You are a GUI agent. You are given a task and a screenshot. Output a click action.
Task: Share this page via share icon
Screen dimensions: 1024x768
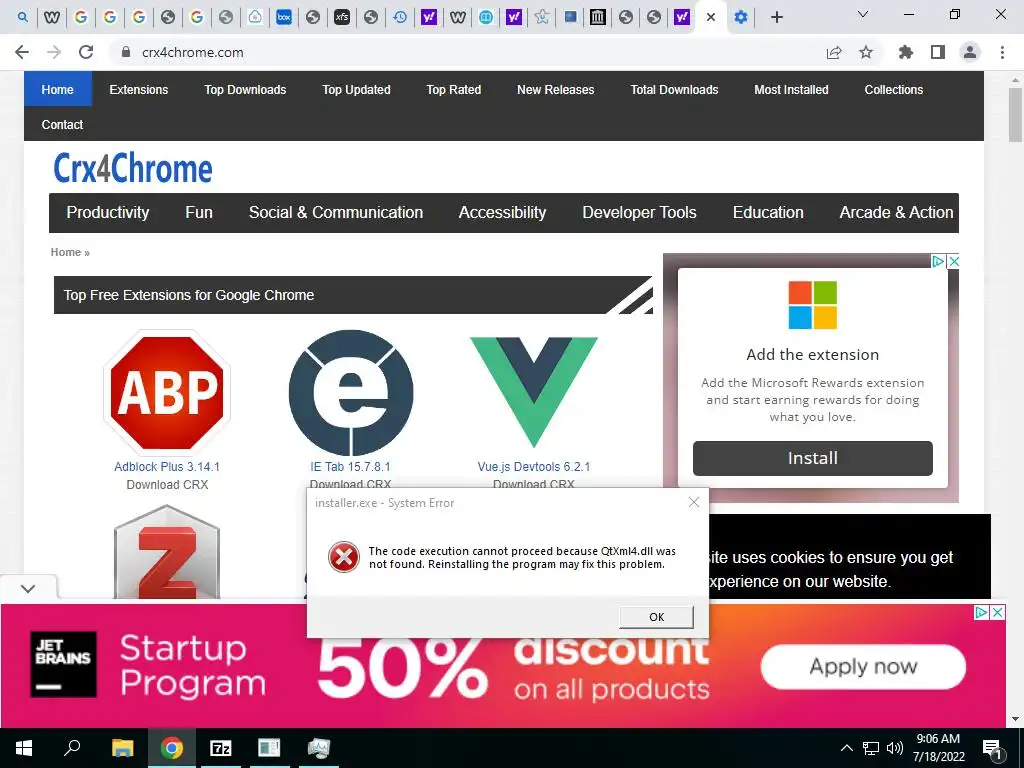[834, 52]
